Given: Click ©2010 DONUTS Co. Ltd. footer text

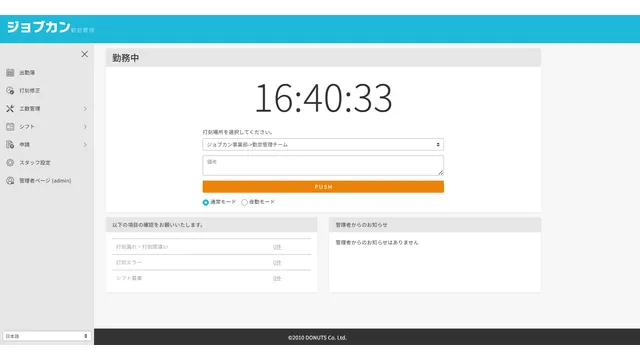Looking at the screenshot, I should click(317, 338).
